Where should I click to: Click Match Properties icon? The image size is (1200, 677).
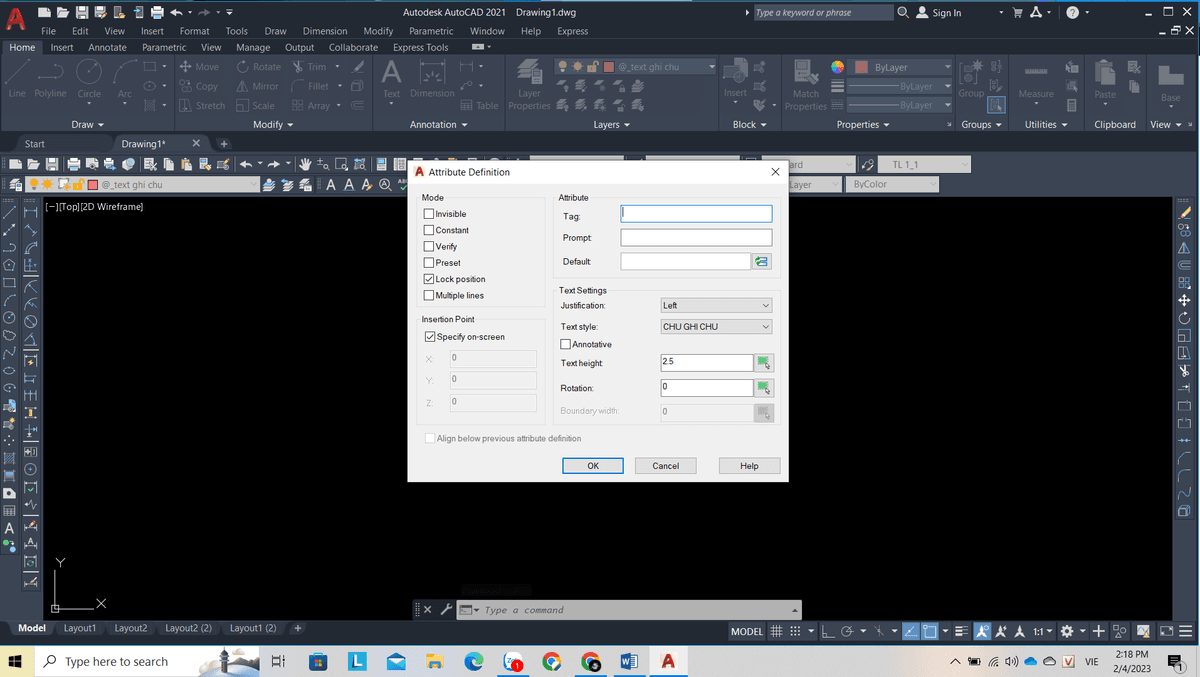click(806, 84)
